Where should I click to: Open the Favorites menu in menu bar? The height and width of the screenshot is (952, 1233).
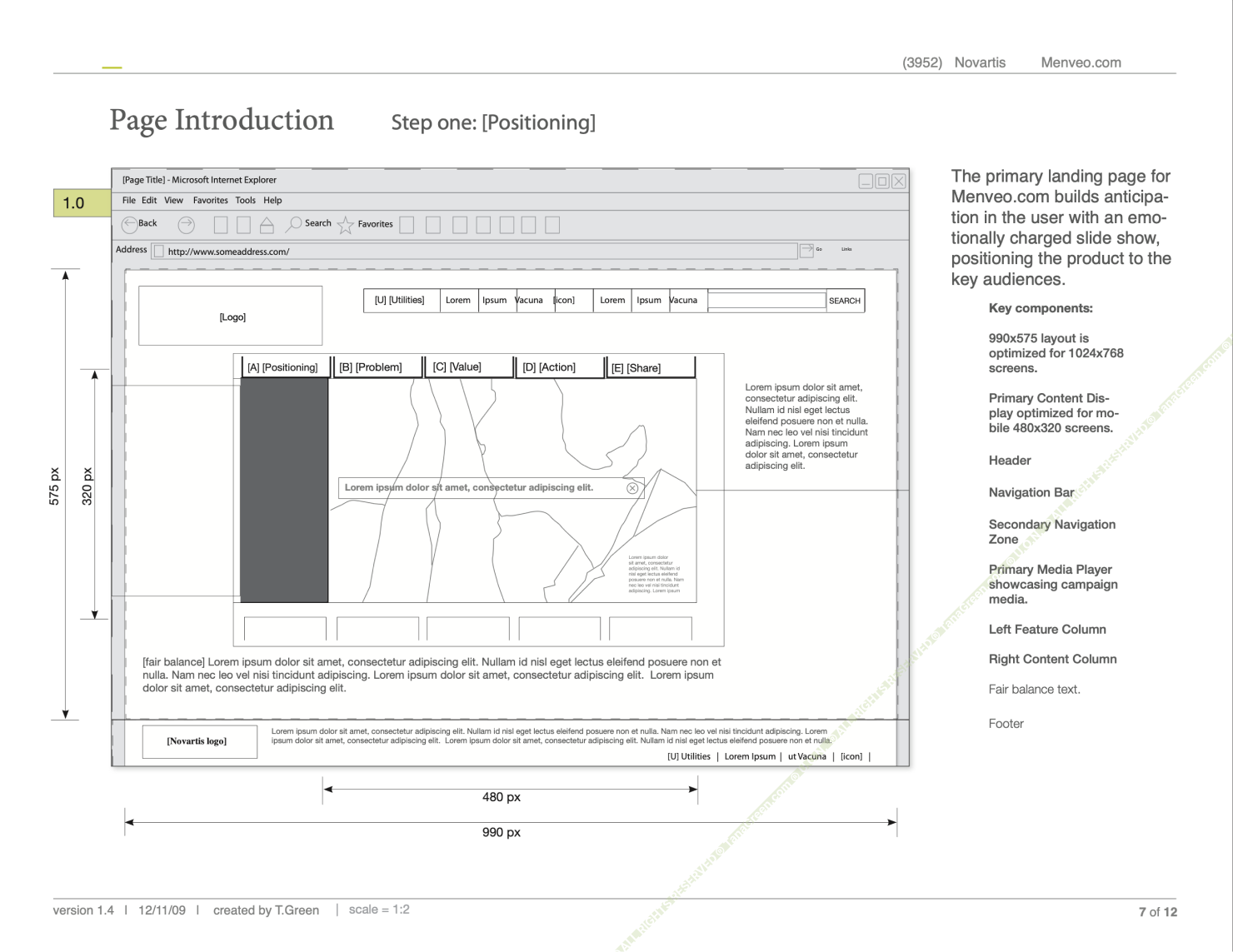coord(210,201)
